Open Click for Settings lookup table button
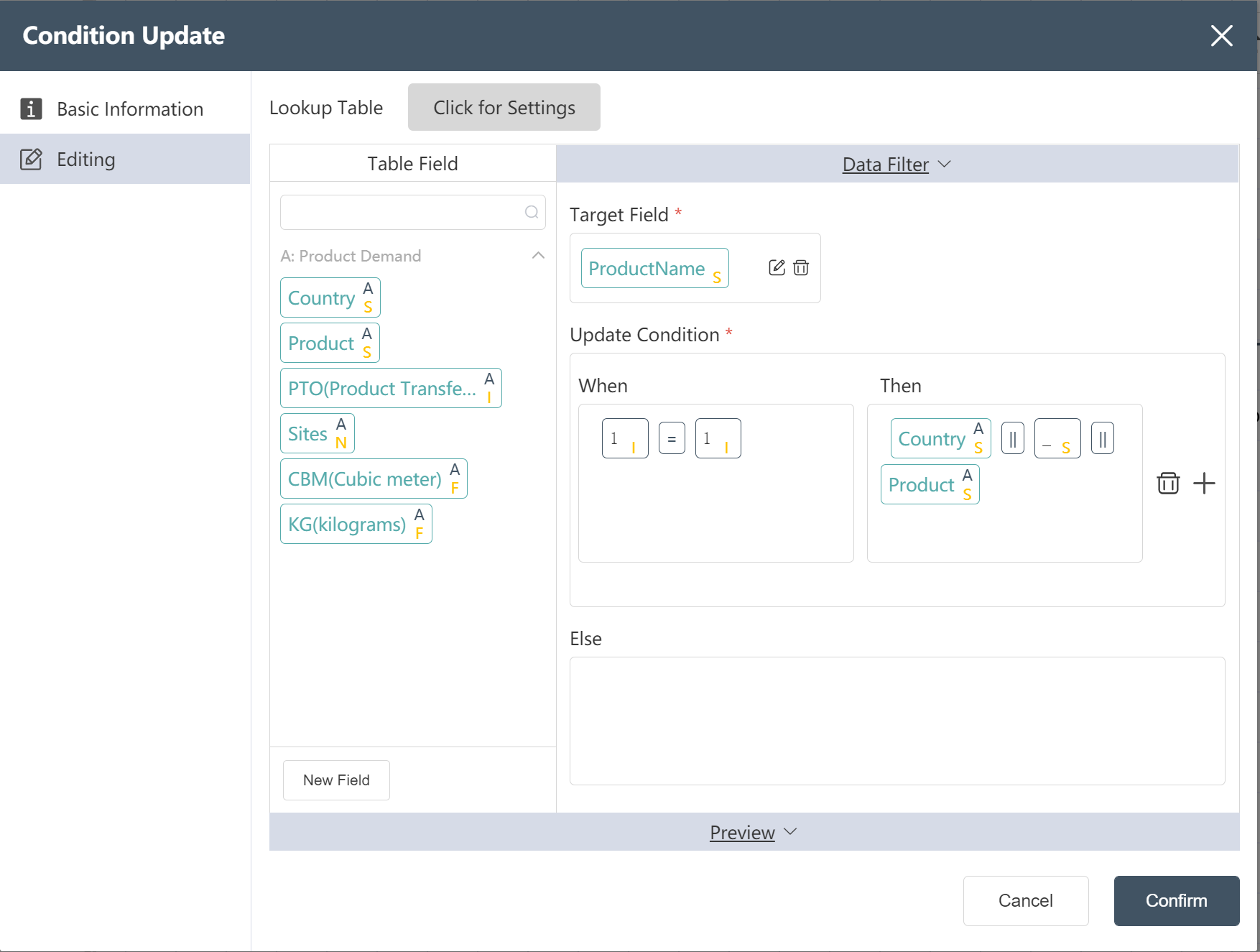Viewport: 1260px width, 952px height. pyautogui.click(x=504, y=107)
